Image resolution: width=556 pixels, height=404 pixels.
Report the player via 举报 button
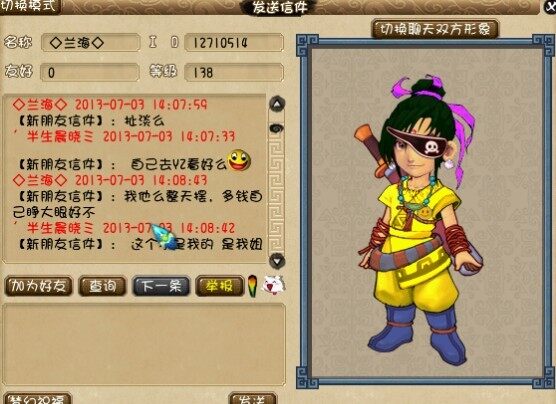[219, 286]
